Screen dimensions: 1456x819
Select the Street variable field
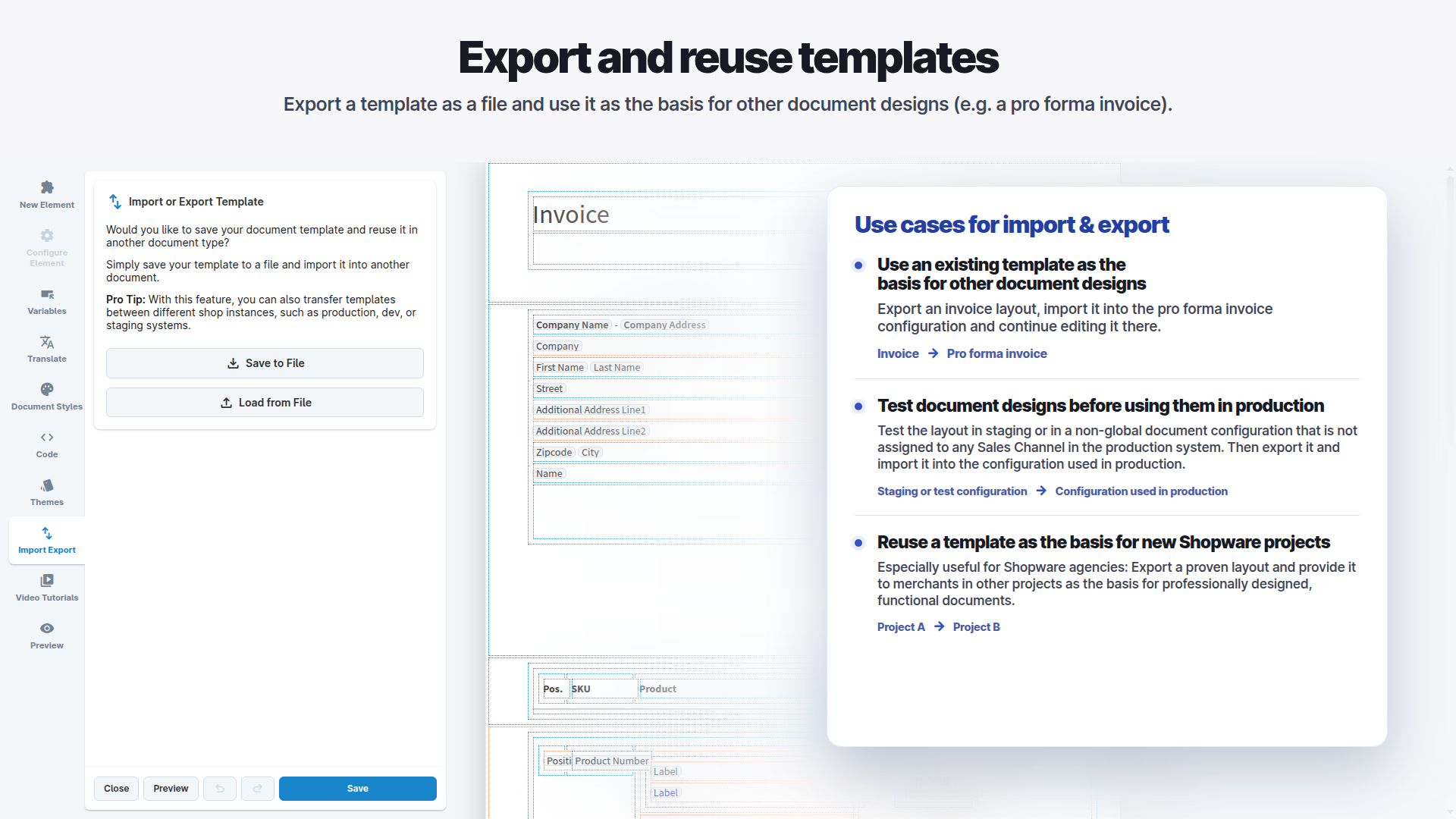549,388
